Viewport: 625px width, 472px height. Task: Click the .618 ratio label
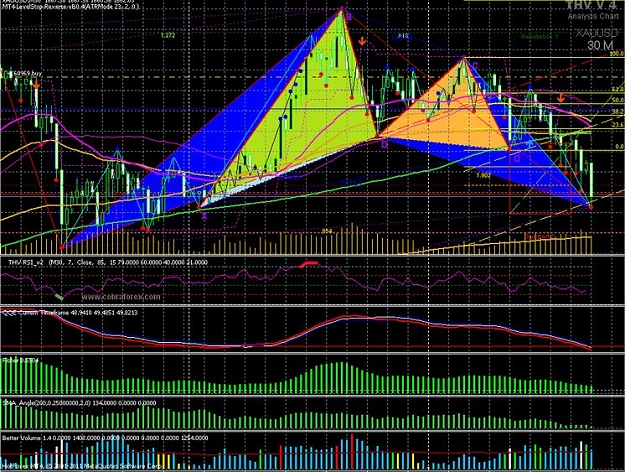coord(403,36)
